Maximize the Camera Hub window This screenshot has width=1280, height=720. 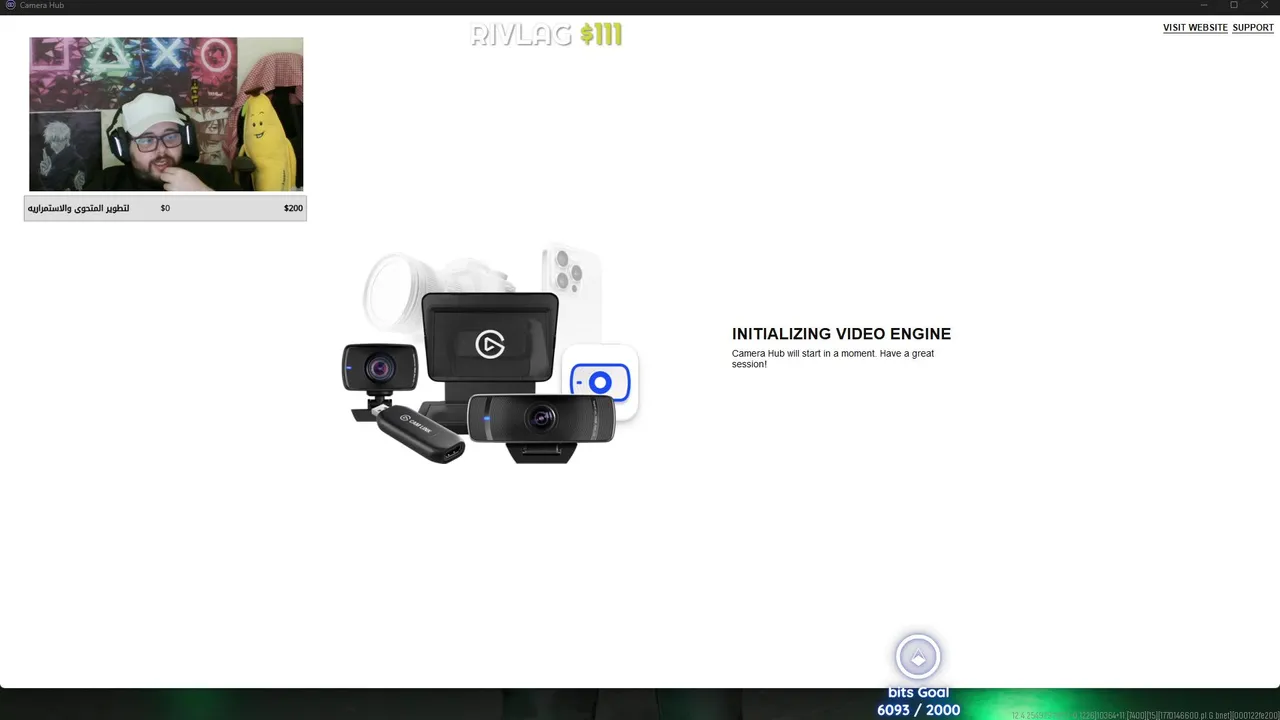(1234, 5)
